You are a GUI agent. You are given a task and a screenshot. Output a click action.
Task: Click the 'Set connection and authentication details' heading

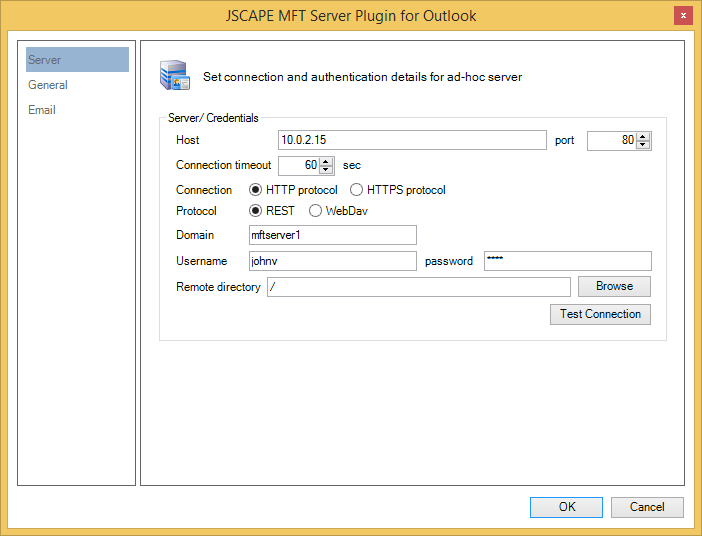coord(363,77)
